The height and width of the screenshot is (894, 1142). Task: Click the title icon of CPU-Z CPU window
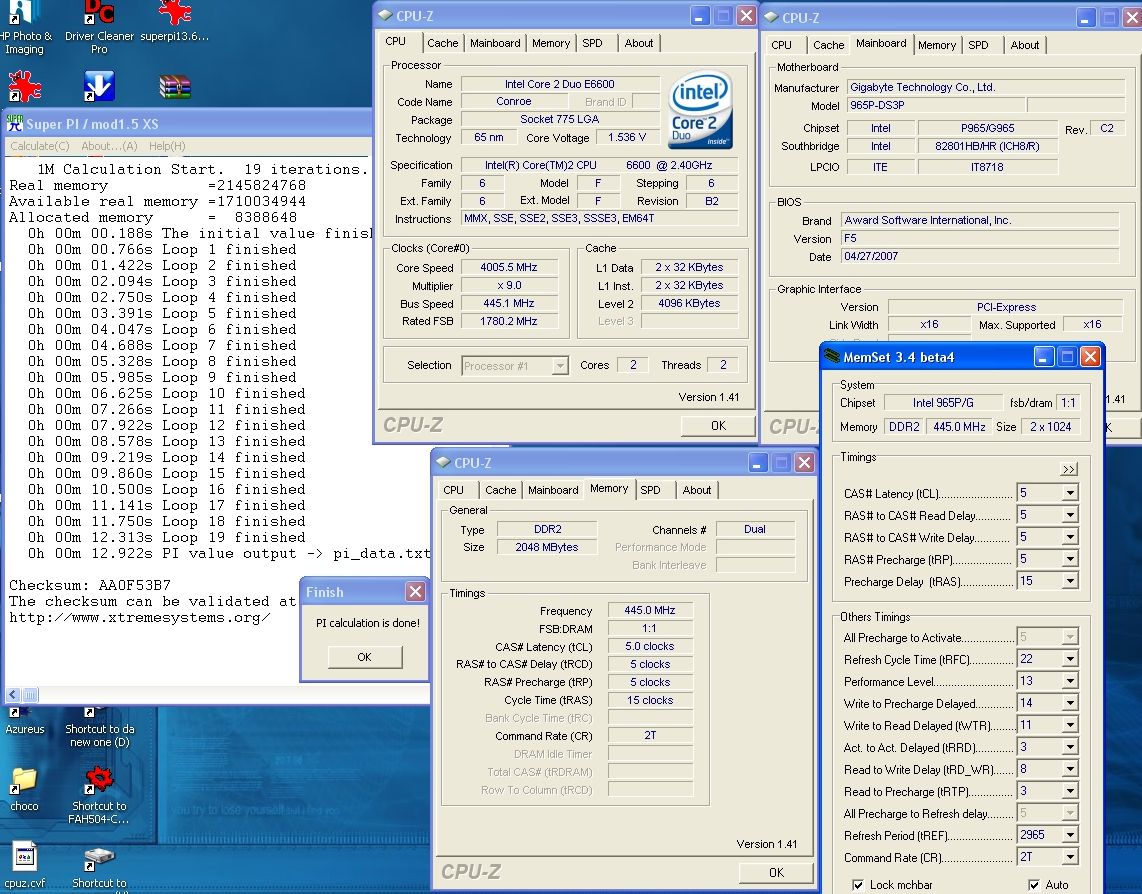[x=385, y=15]
